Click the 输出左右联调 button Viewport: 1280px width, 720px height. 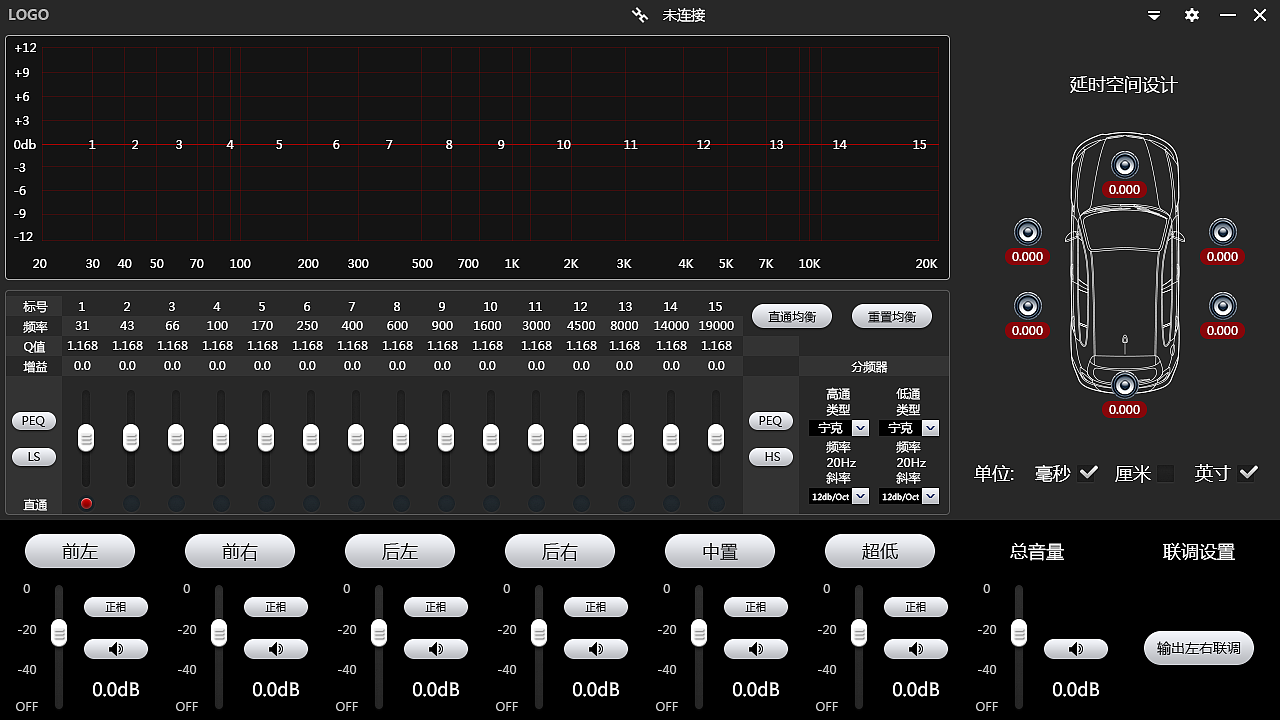(1198, 648)
